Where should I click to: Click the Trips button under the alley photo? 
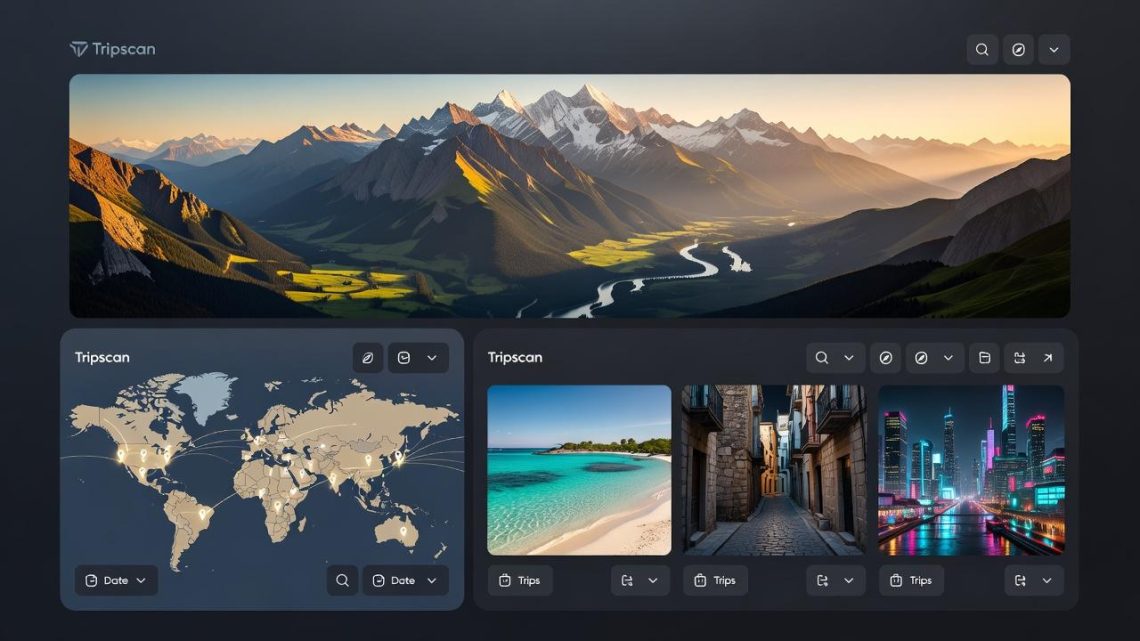[x=715, y=581]
